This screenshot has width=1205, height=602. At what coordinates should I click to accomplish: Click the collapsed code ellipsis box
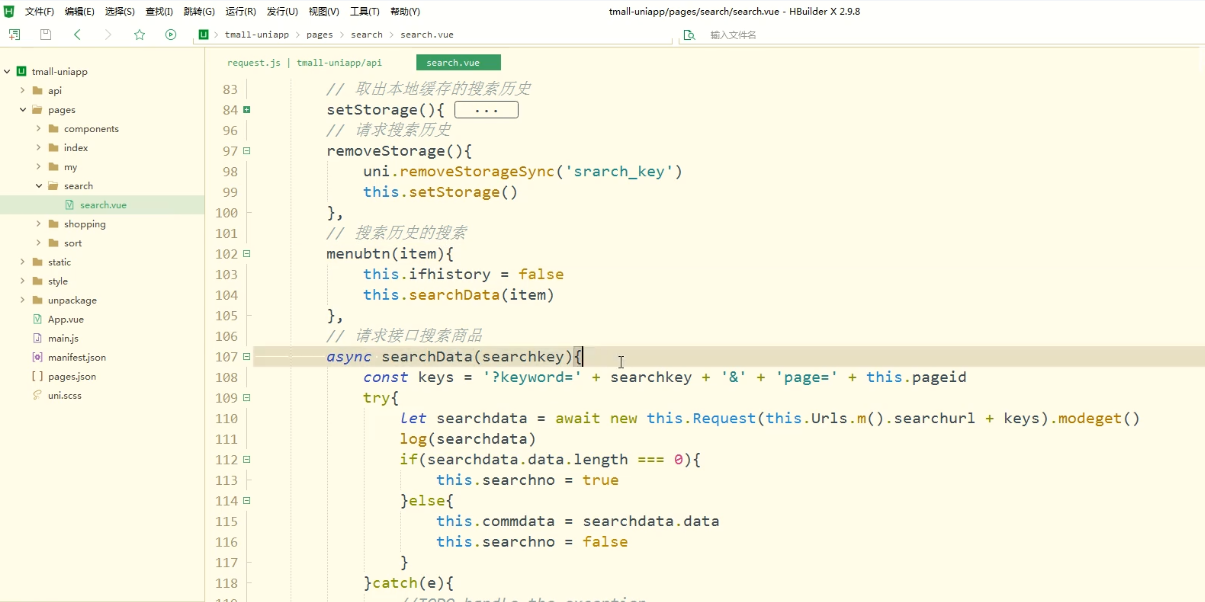coord(486,110)
